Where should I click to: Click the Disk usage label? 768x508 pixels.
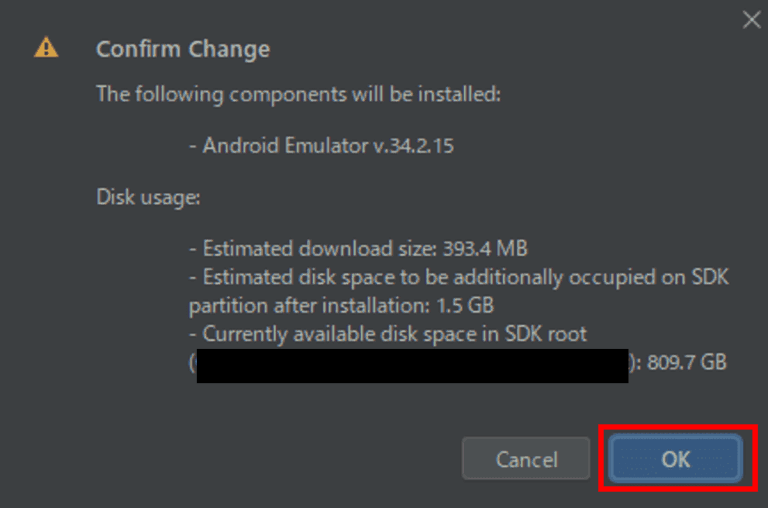click(149, 197)
